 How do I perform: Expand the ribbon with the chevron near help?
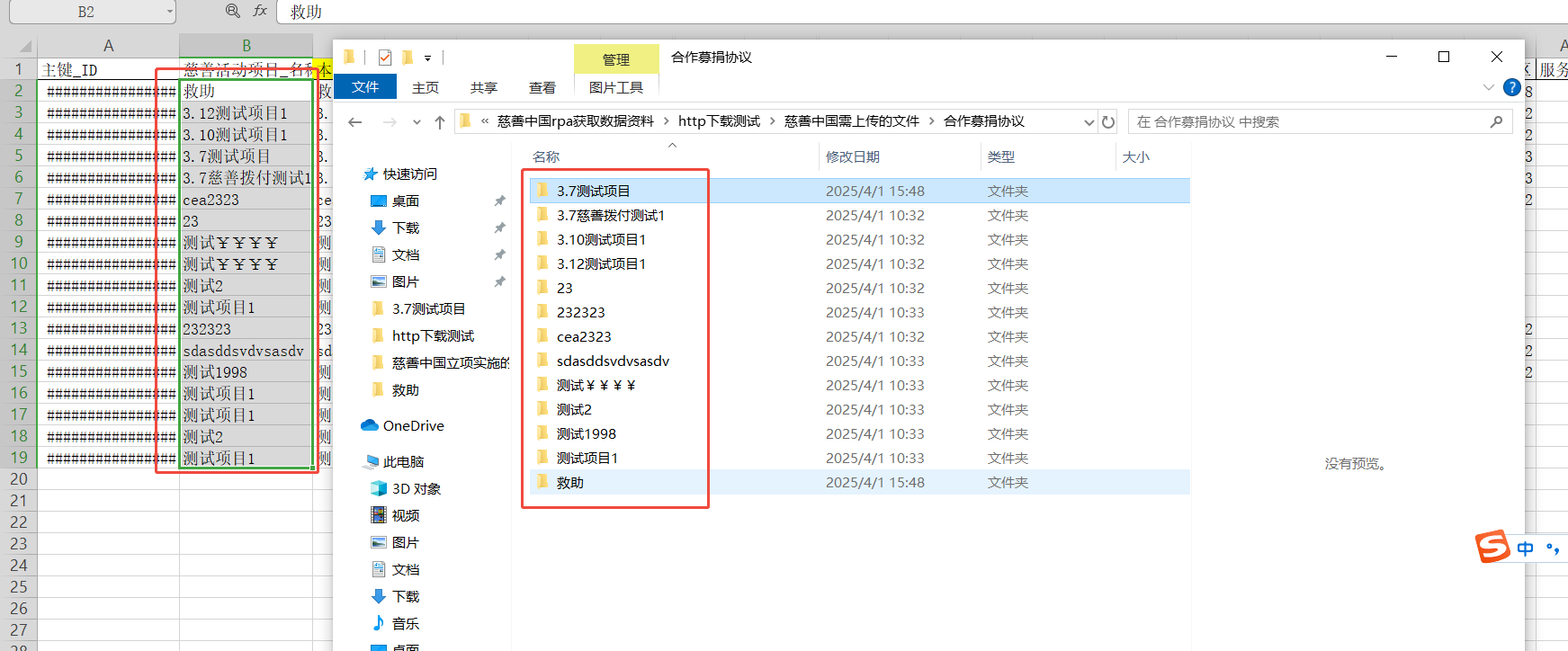click(x=1488, y=87)
